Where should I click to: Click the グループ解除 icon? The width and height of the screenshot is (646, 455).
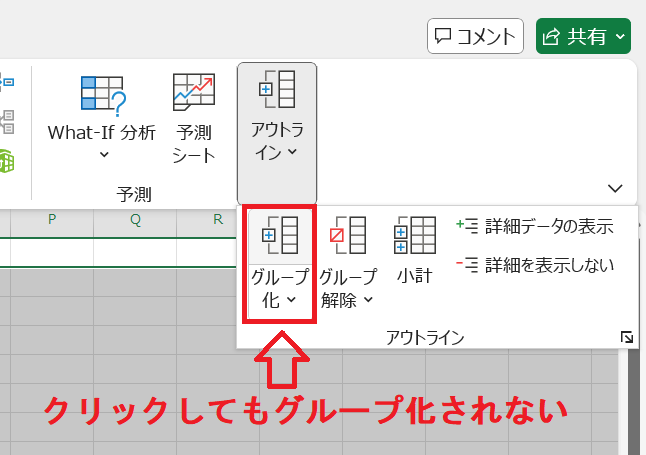coord(349,236)
